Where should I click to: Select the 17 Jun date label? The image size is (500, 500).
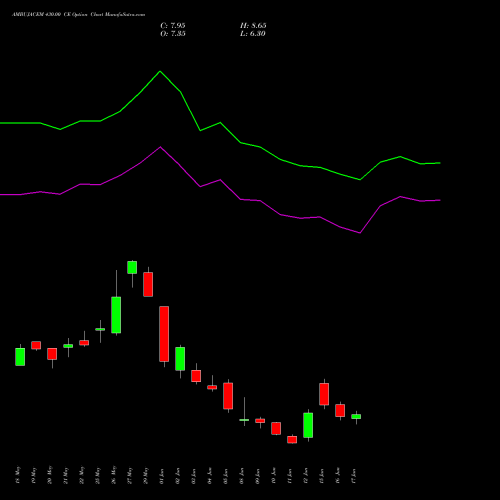point(354,476)
